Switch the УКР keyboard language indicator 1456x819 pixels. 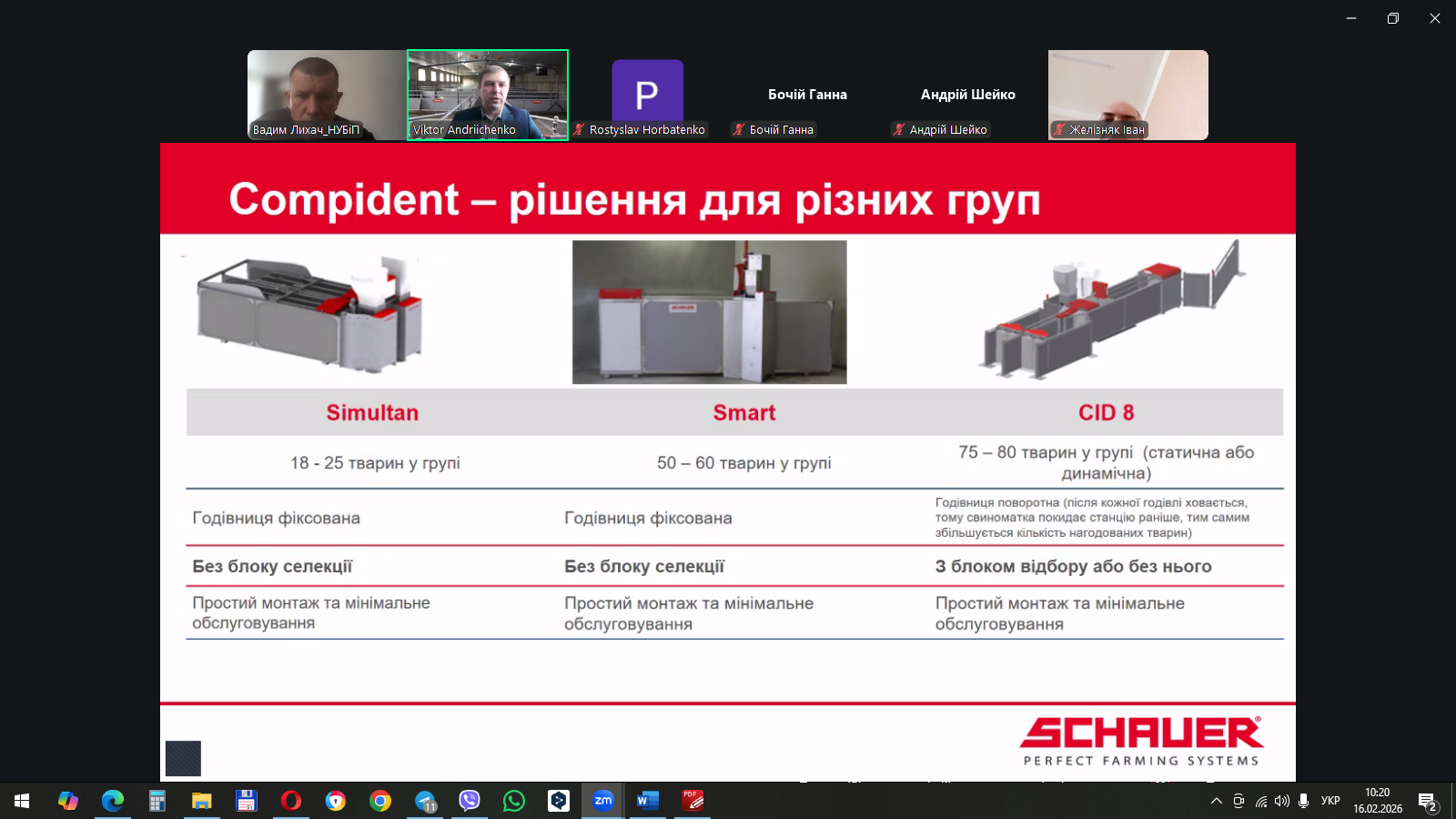click(x=1330, y=801)
